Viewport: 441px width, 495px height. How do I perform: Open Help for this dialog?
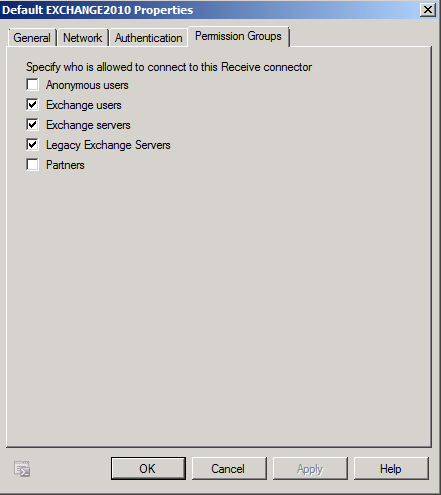click(391, 468)
